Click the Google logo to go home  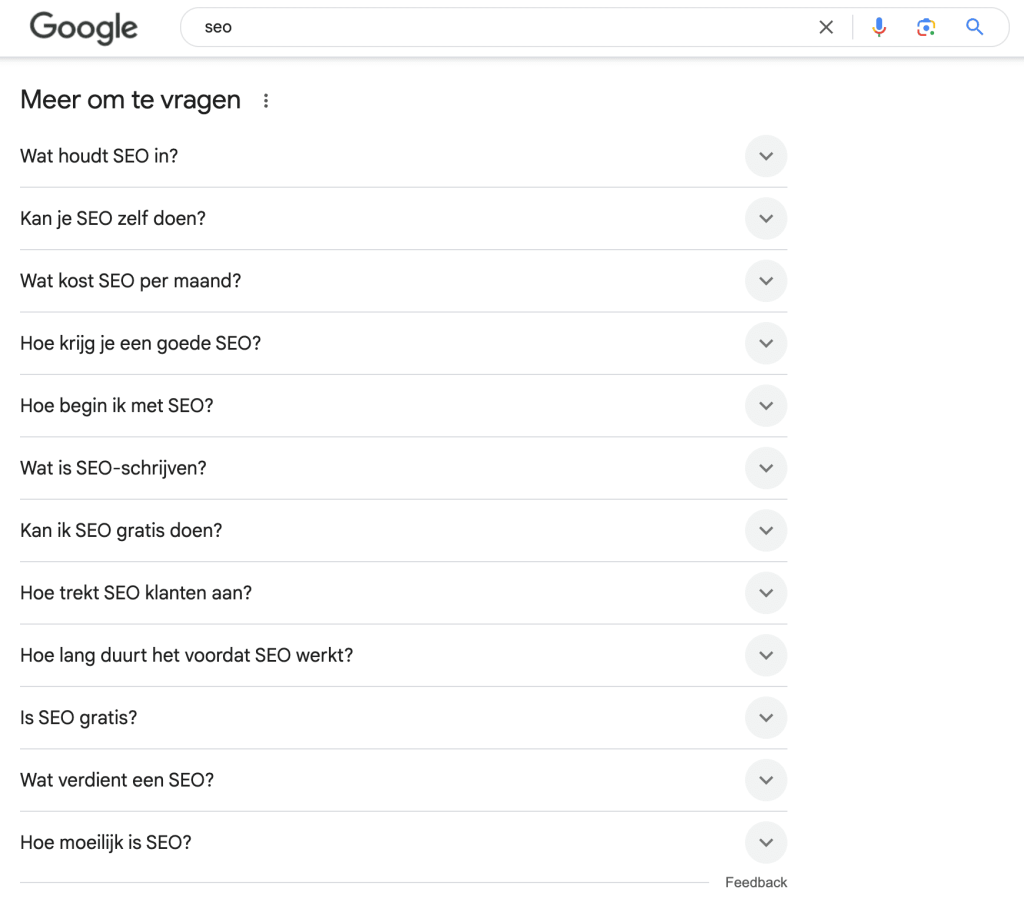coord(83,28)
